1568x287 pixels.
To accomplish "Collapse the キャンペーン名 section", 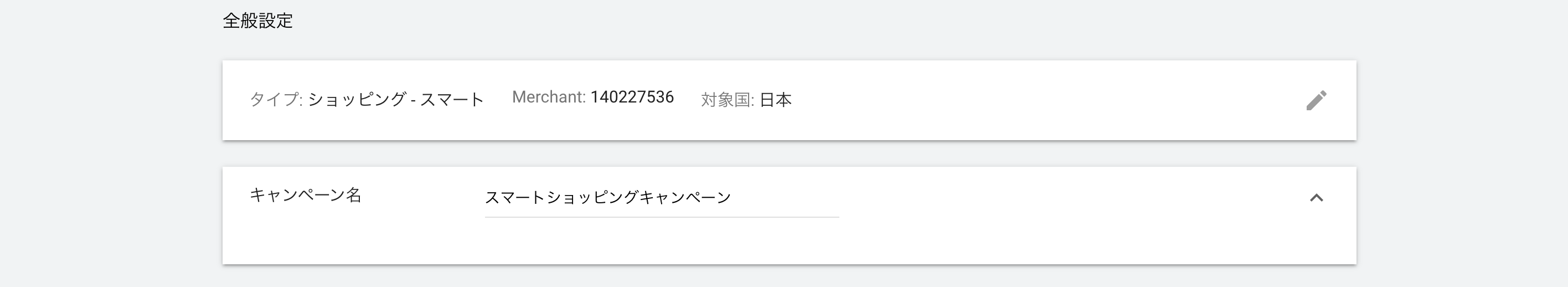I will click(x=1316, y=198).
